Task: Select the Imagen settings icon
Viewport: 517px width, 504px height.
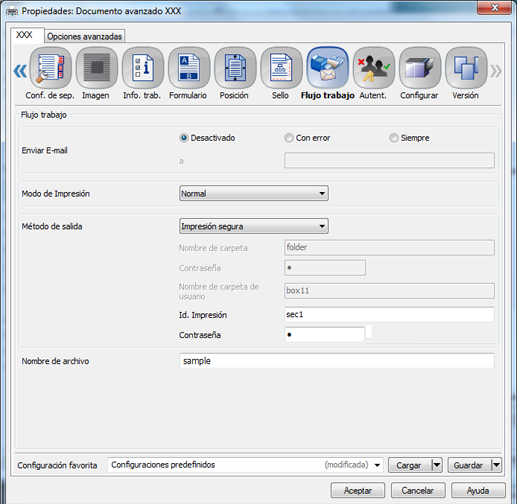Action: 97,68
